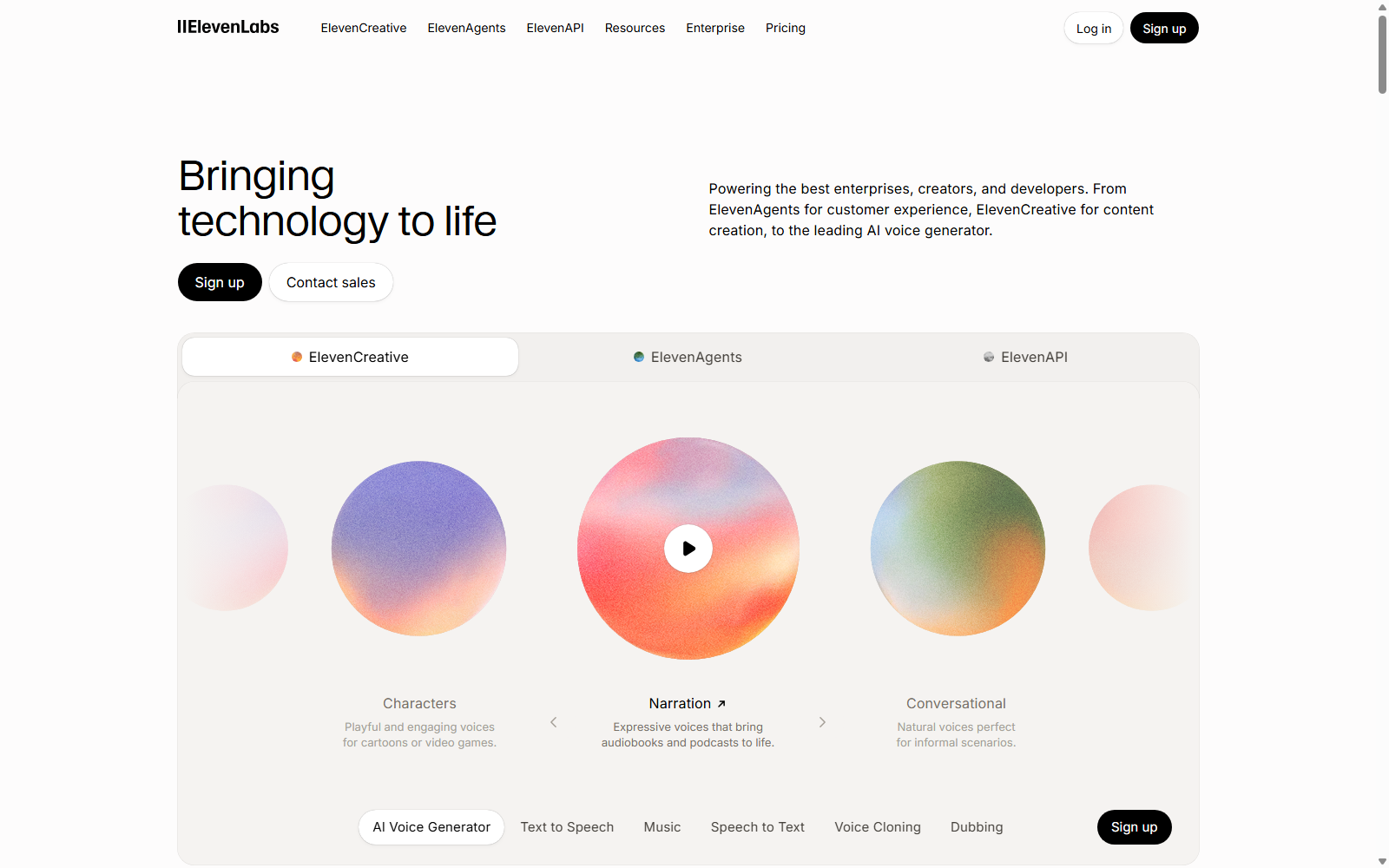Open the ElevenAgents nav menu
1389x868 pixels.
click(466, 28)
